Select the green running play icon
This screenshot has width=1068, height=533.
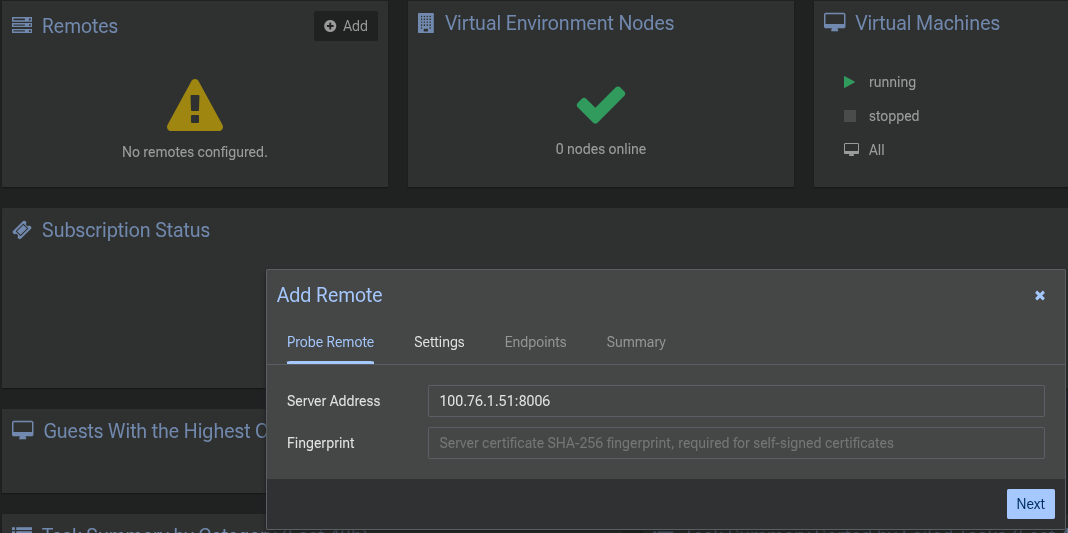850,82
